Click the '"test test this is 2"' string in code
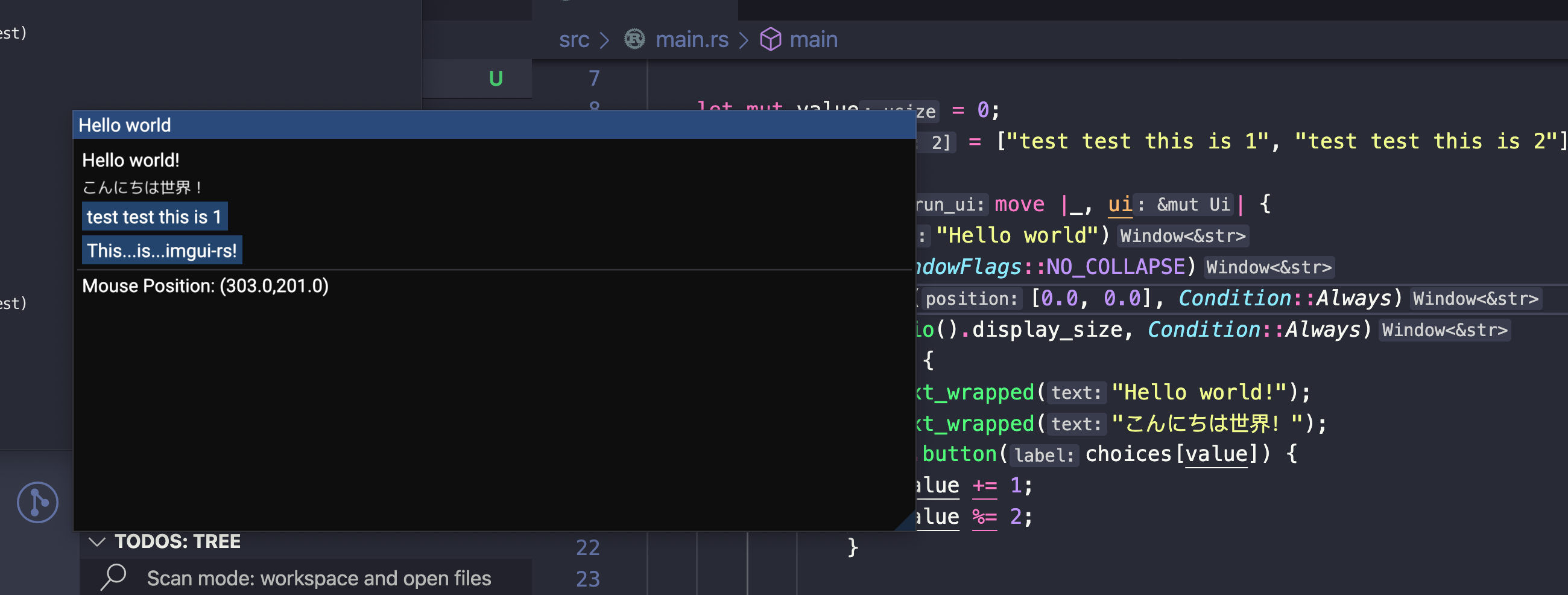 tap(1426, 141)
